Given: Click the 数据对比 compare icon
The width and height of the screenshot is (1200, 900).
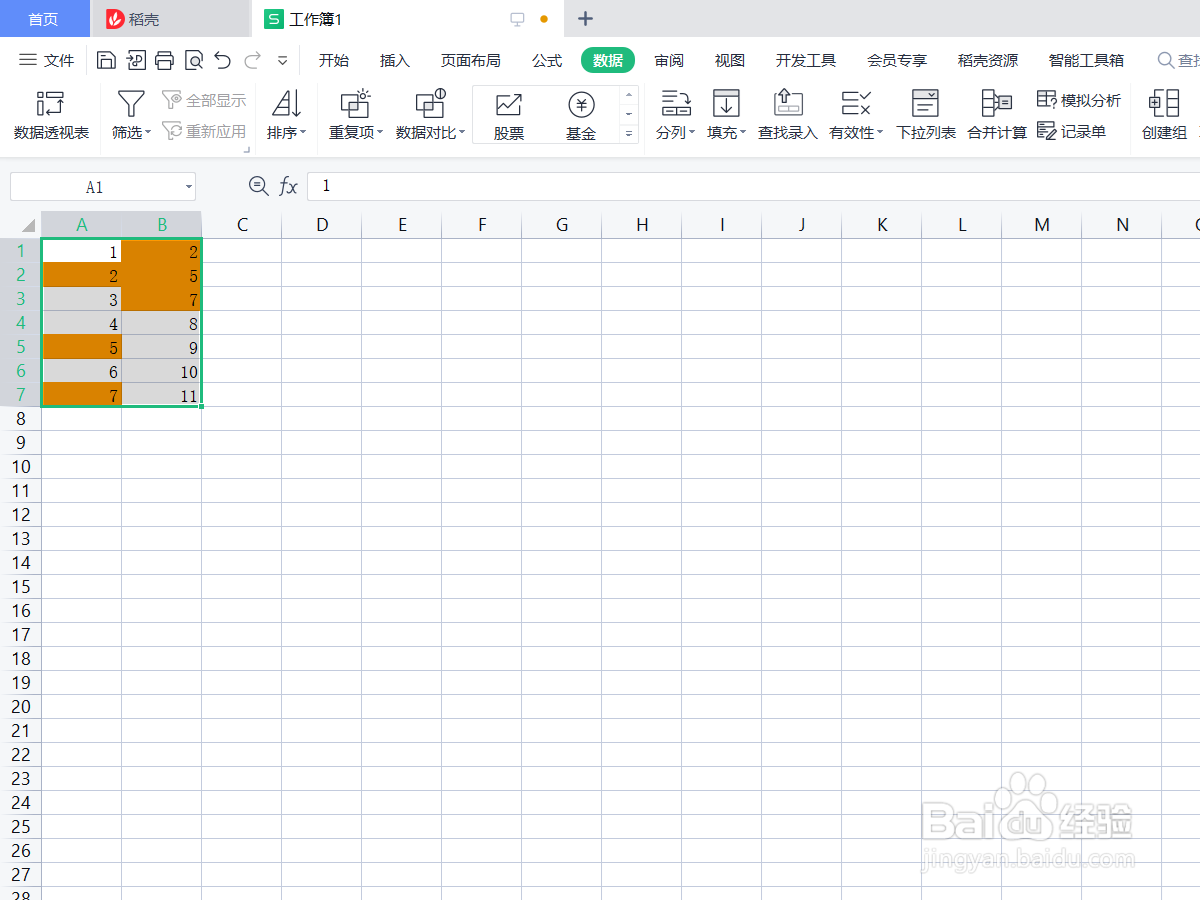Looking at the screenshot, I should point(430,103).
